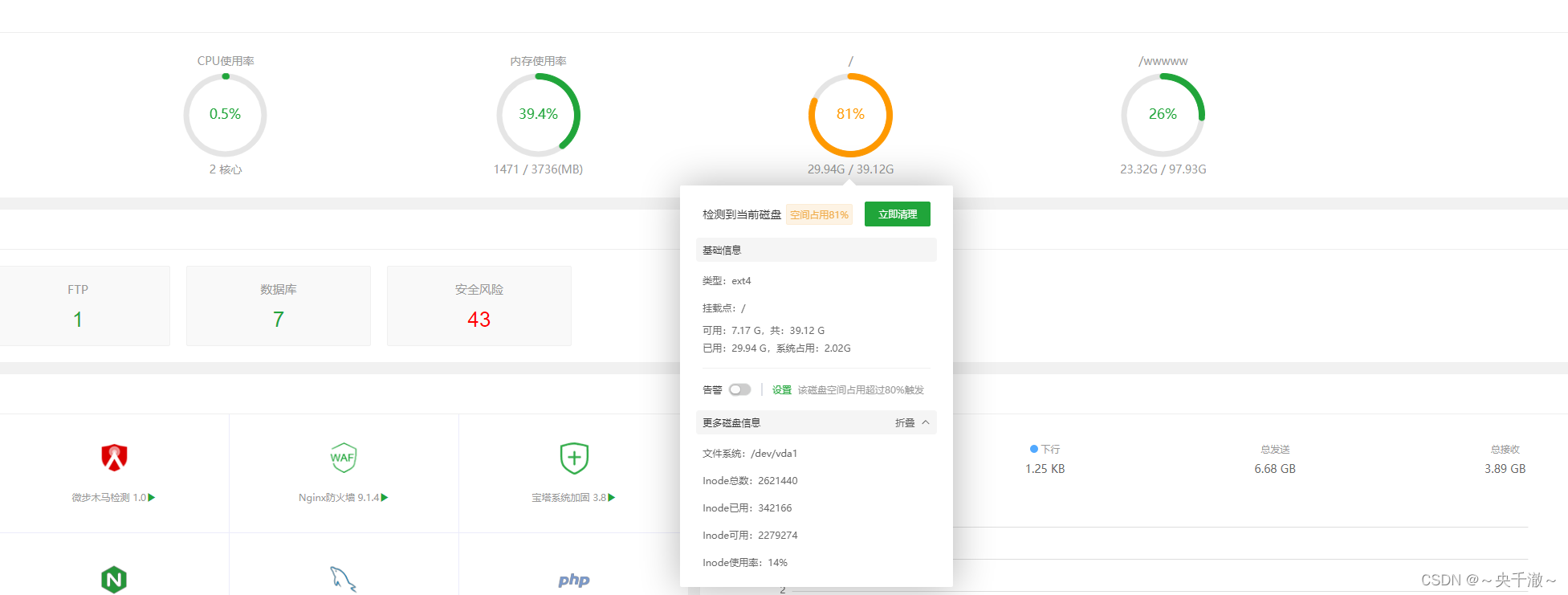Click the 下行 traffic legend dot
This screenshot has width=1568, height=595.
[1034, 449]
